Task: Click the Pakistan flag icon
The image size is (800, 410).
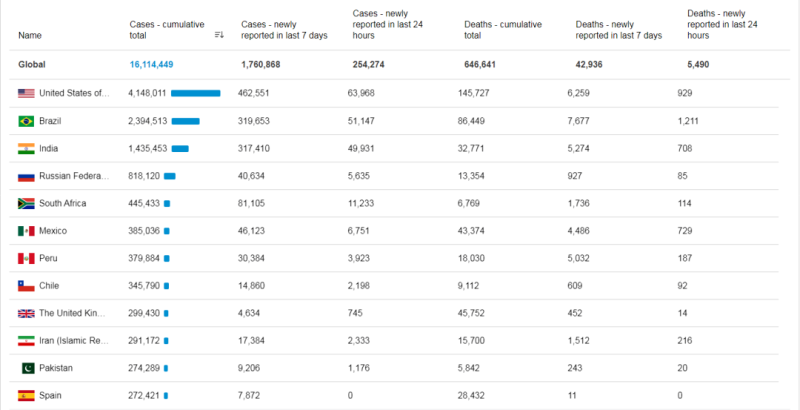Action: click(x=27, y=369)
